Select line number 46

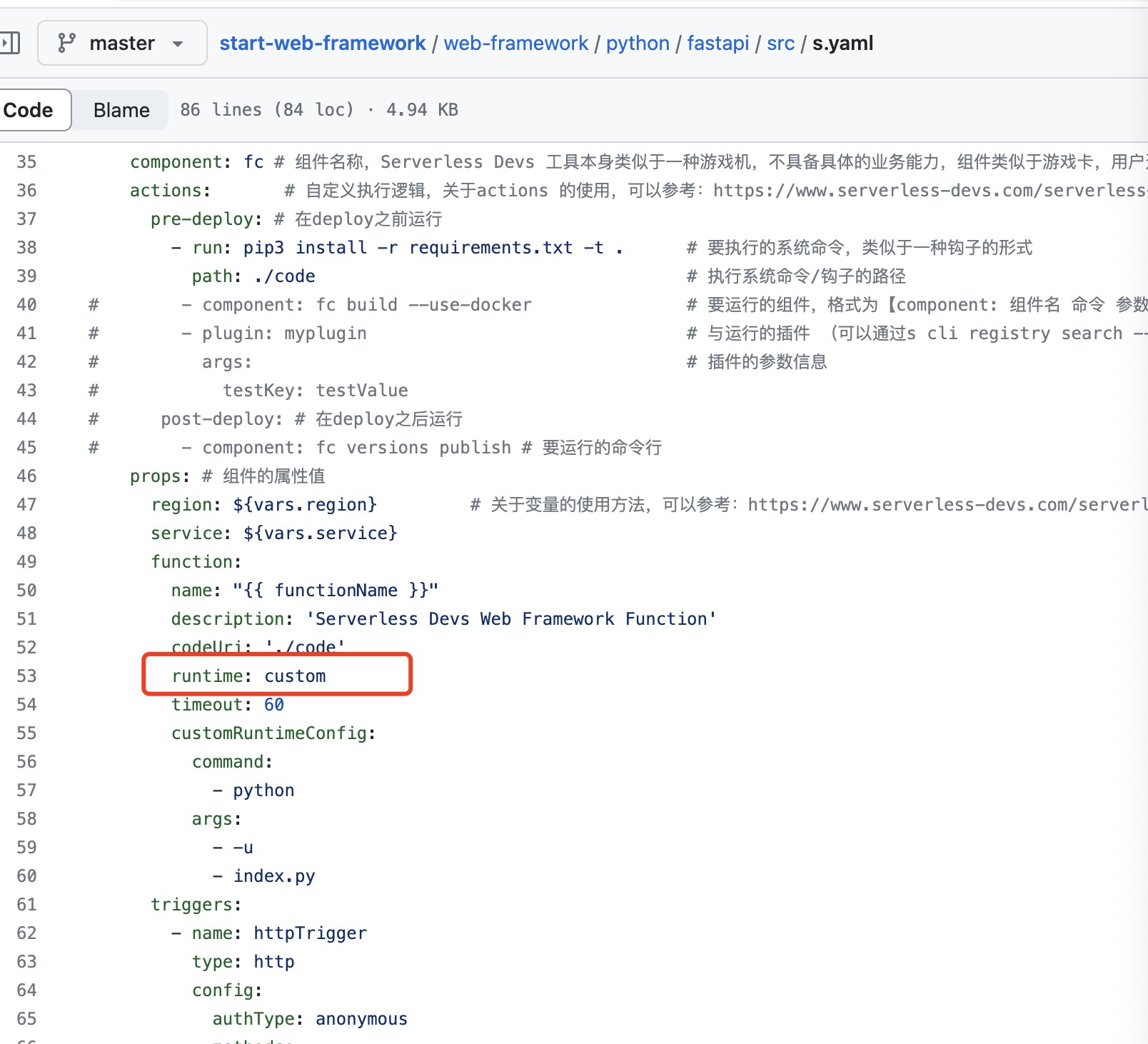click(x=26, y=476)
